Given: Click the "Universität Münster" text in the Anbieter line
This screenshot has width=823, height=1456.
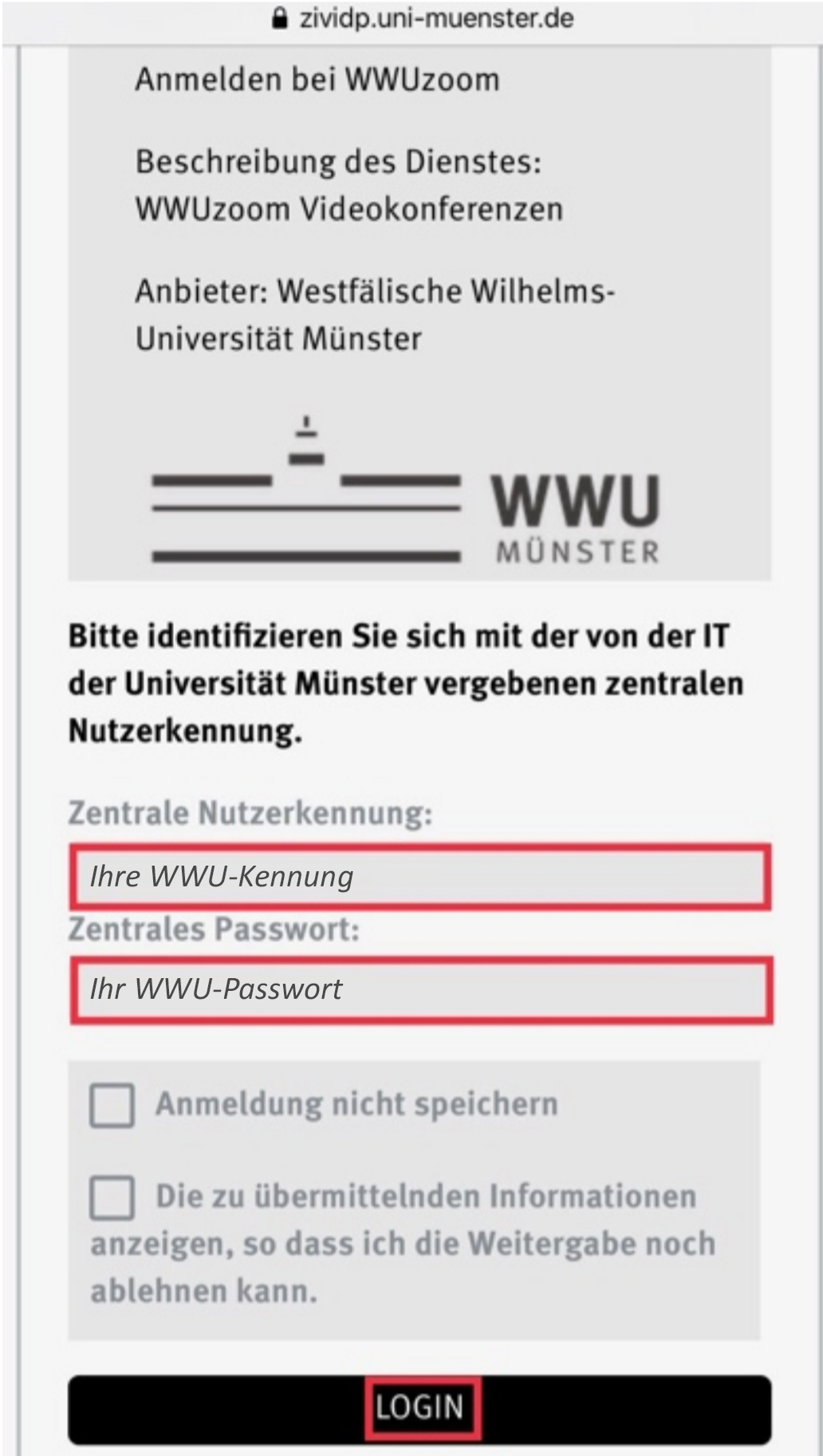Looking at the screenshot, I should click(x=278, y=339).
